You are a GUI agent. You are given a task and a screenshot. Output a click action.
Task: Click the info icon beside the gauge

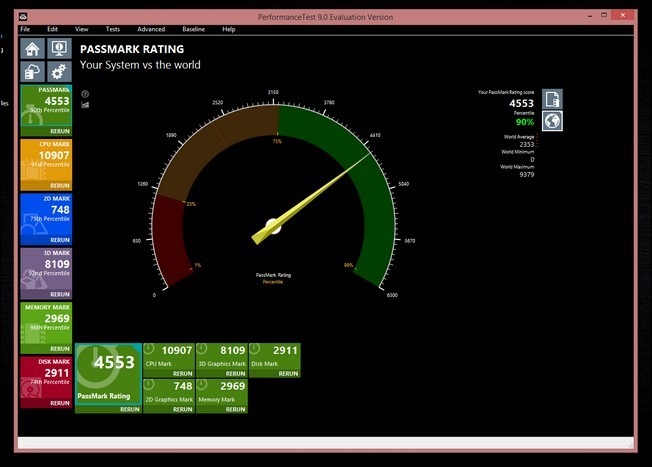85,94
